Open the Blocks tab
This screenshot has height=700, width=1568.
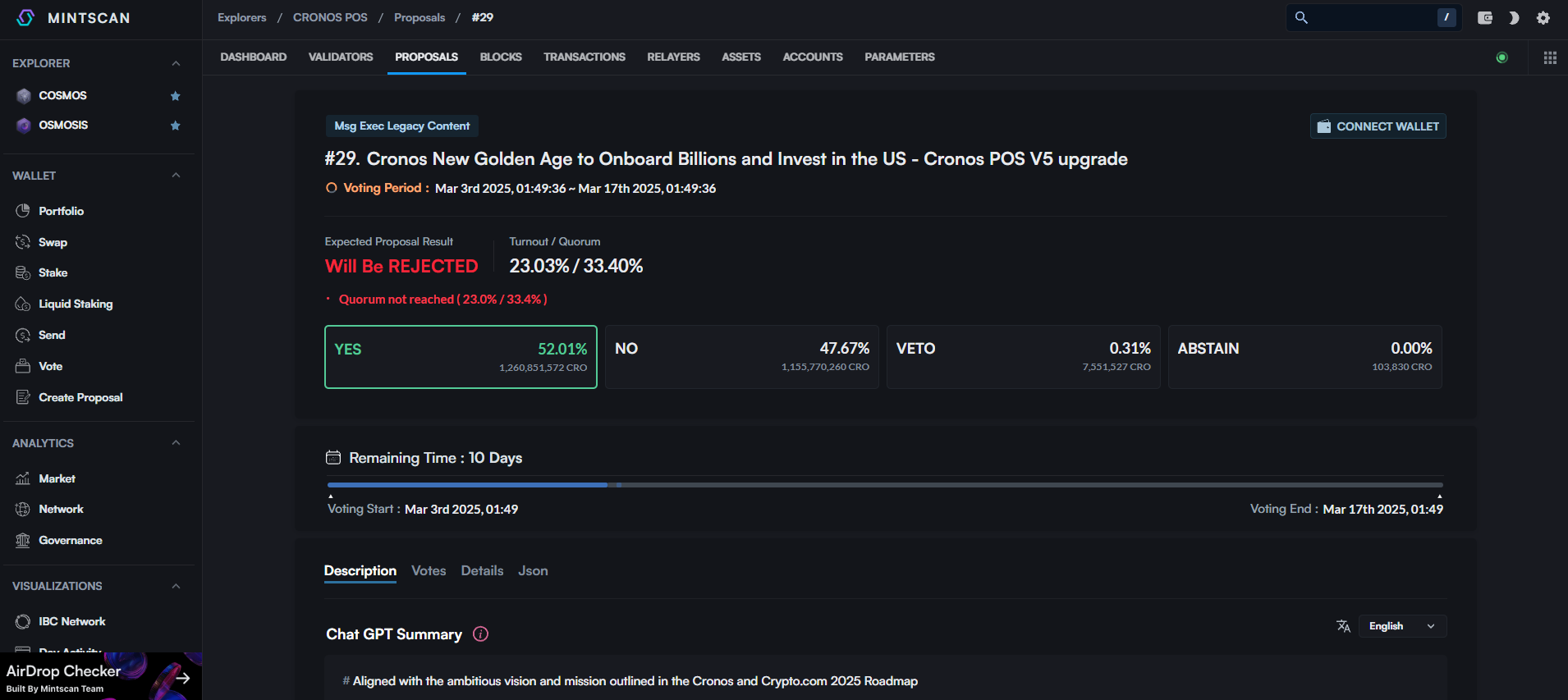point(501,57)
